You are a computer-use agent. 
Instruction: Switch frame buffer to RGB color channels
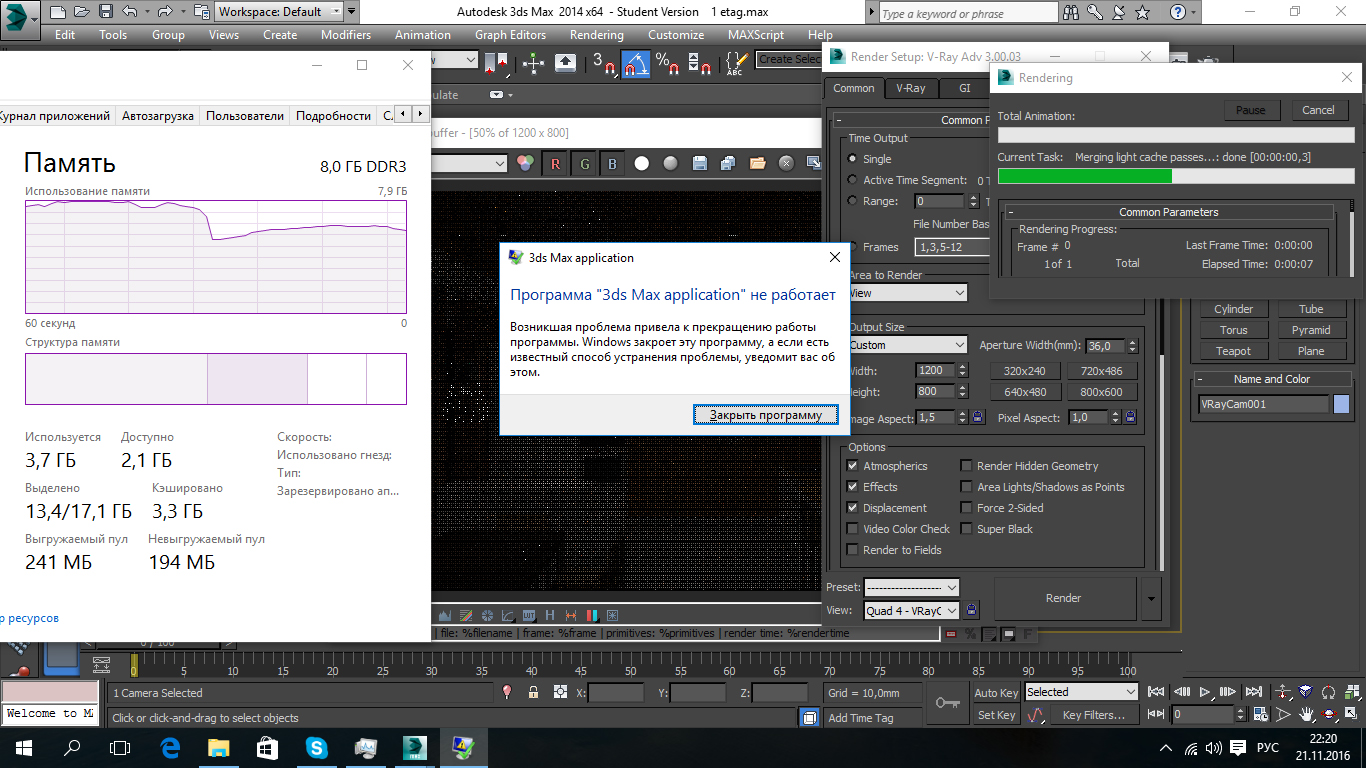[525, 164]
